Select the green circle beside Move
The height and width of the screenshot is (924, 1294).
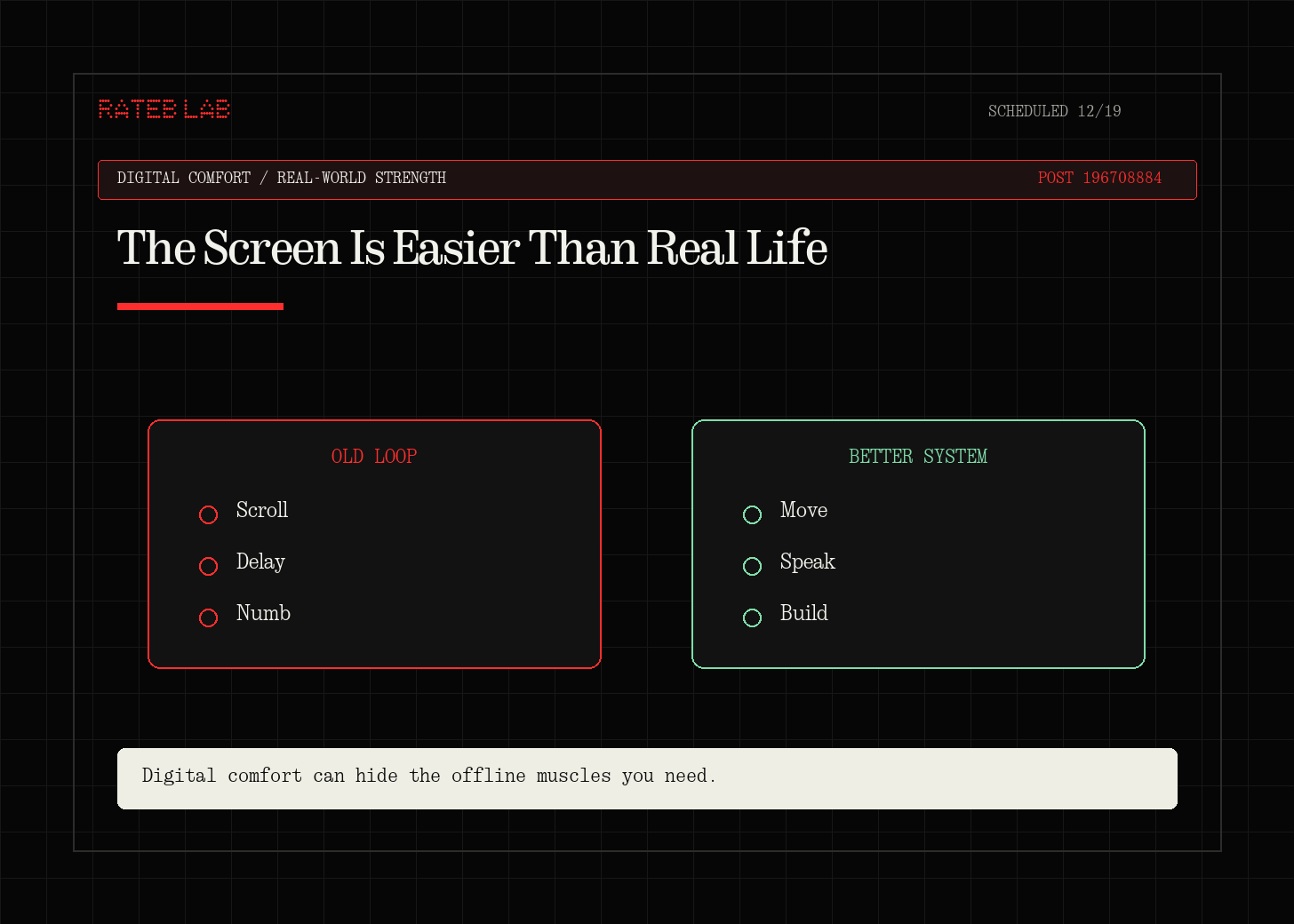(x=753, y=514)
